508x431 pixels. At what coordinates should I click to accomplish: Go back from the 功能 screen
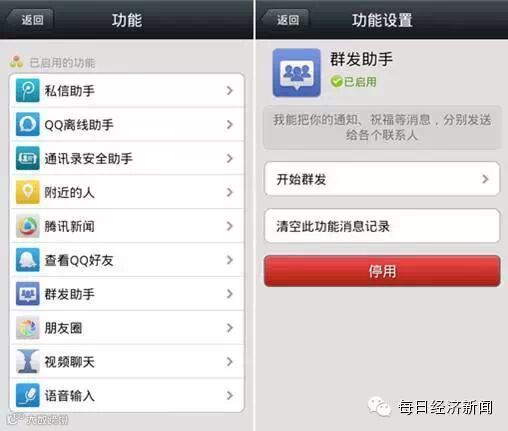point(30,20)
